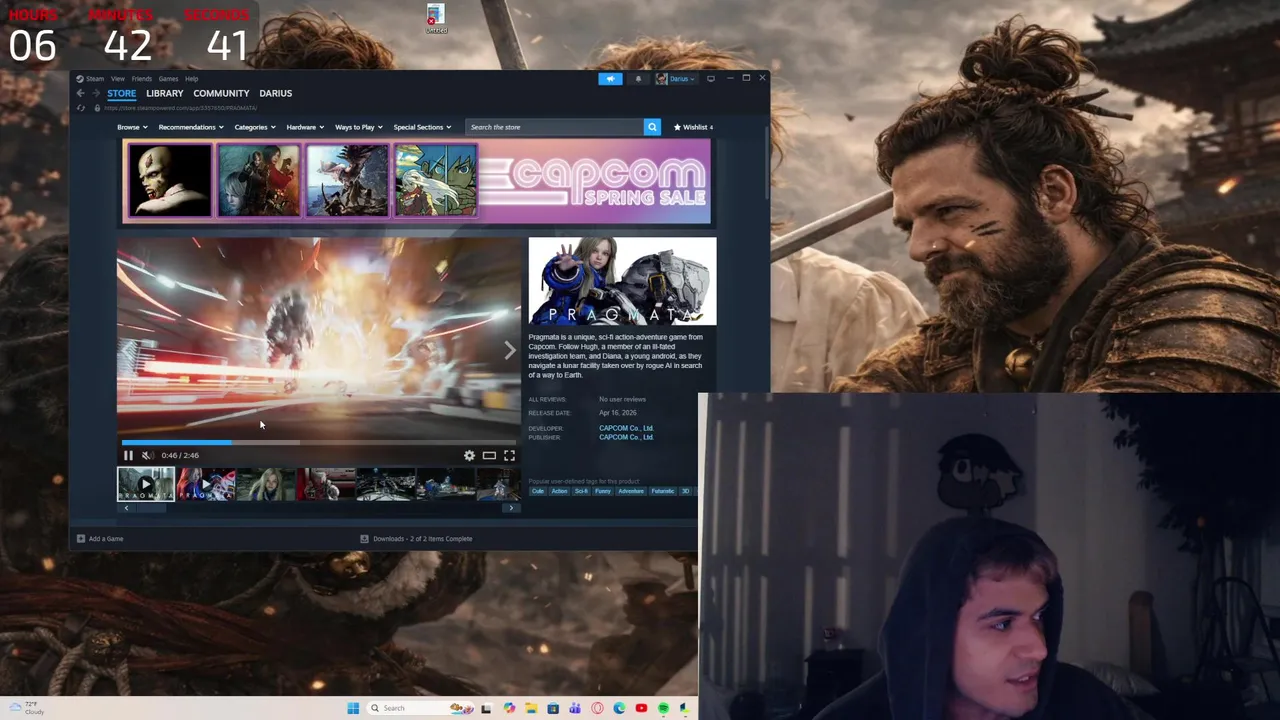Open the Help menu
Image resolution: width=1280 pixels, height=720 pixels.
(191, 78)
